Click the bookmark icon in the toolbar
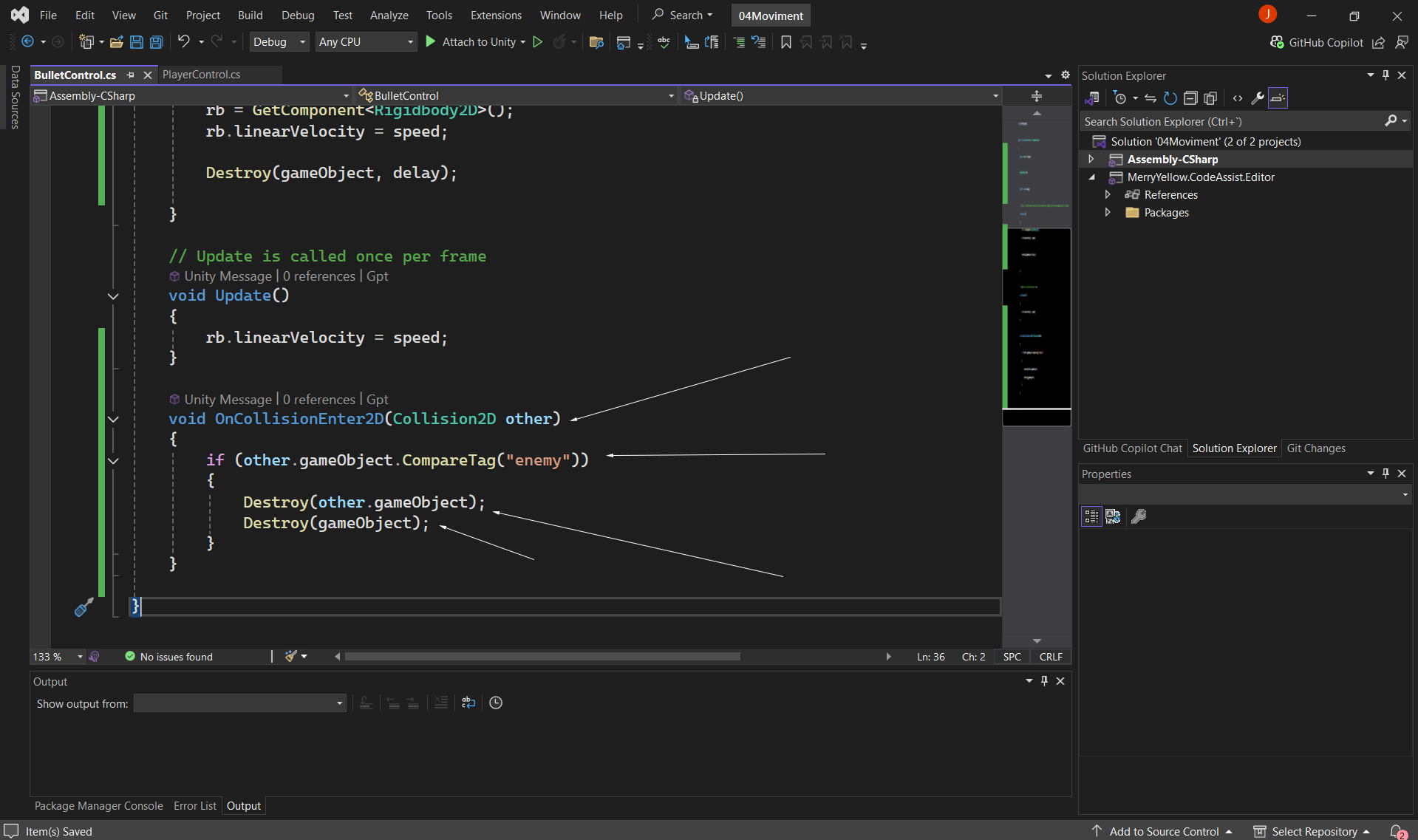1418x840 pixels. click(x=785, y=42)
